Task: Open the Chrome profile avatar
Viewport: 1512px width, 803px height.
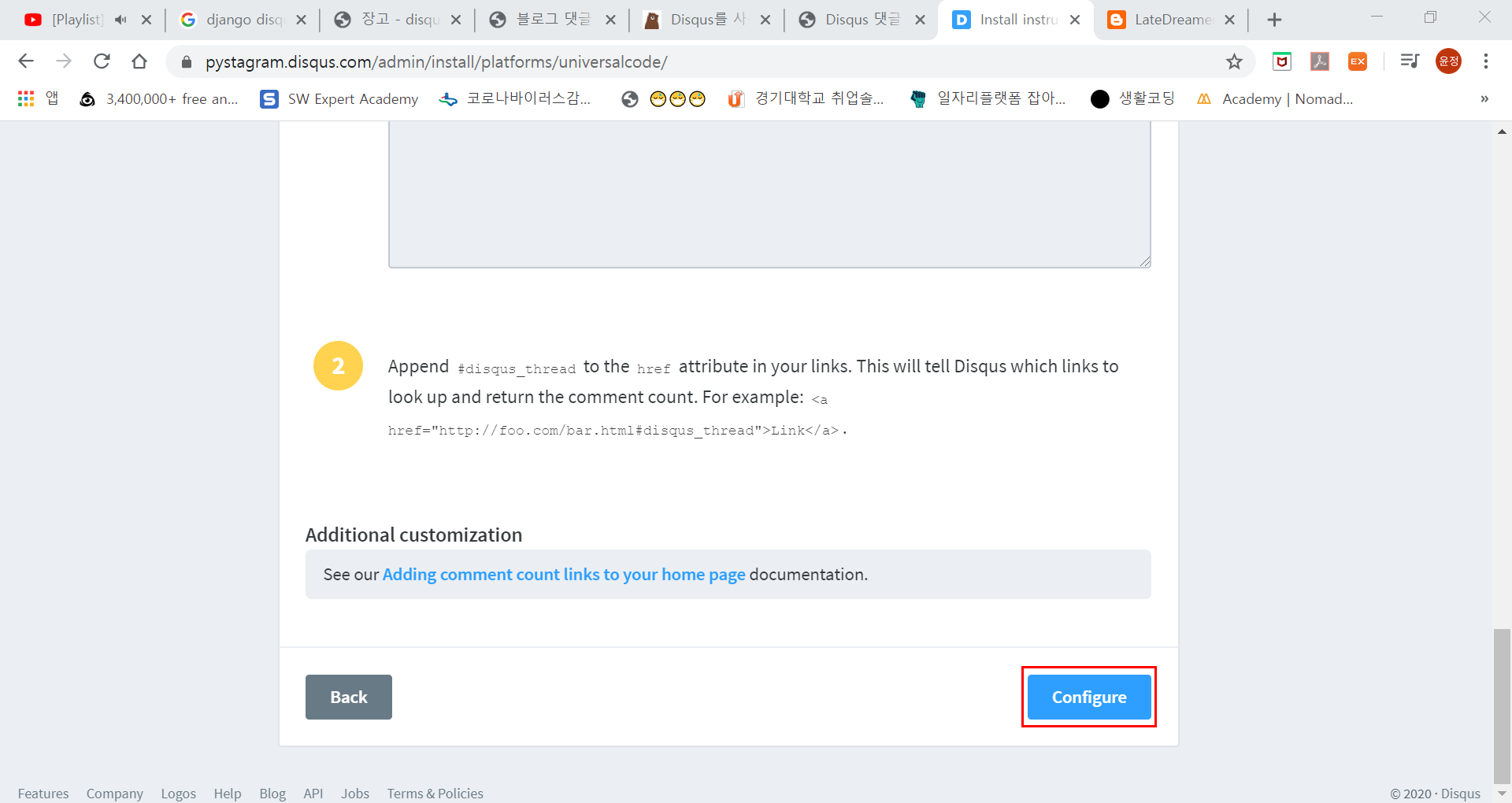Action: pos(1448,61)
